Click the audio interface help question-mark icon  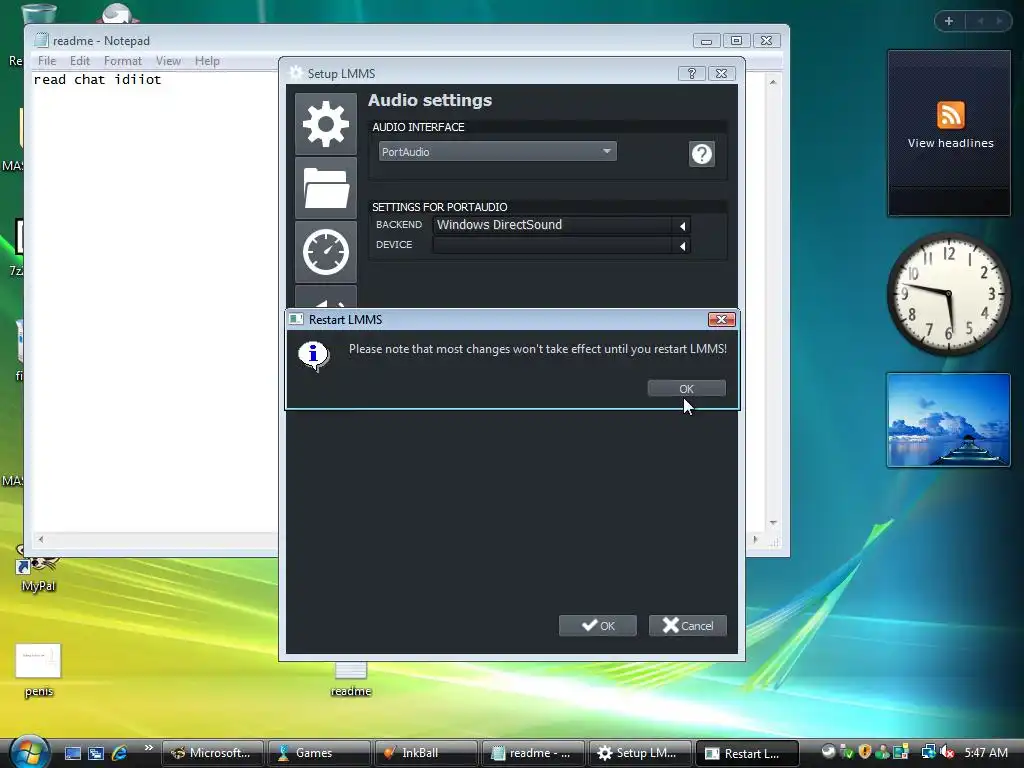click(x=702, y=154)
